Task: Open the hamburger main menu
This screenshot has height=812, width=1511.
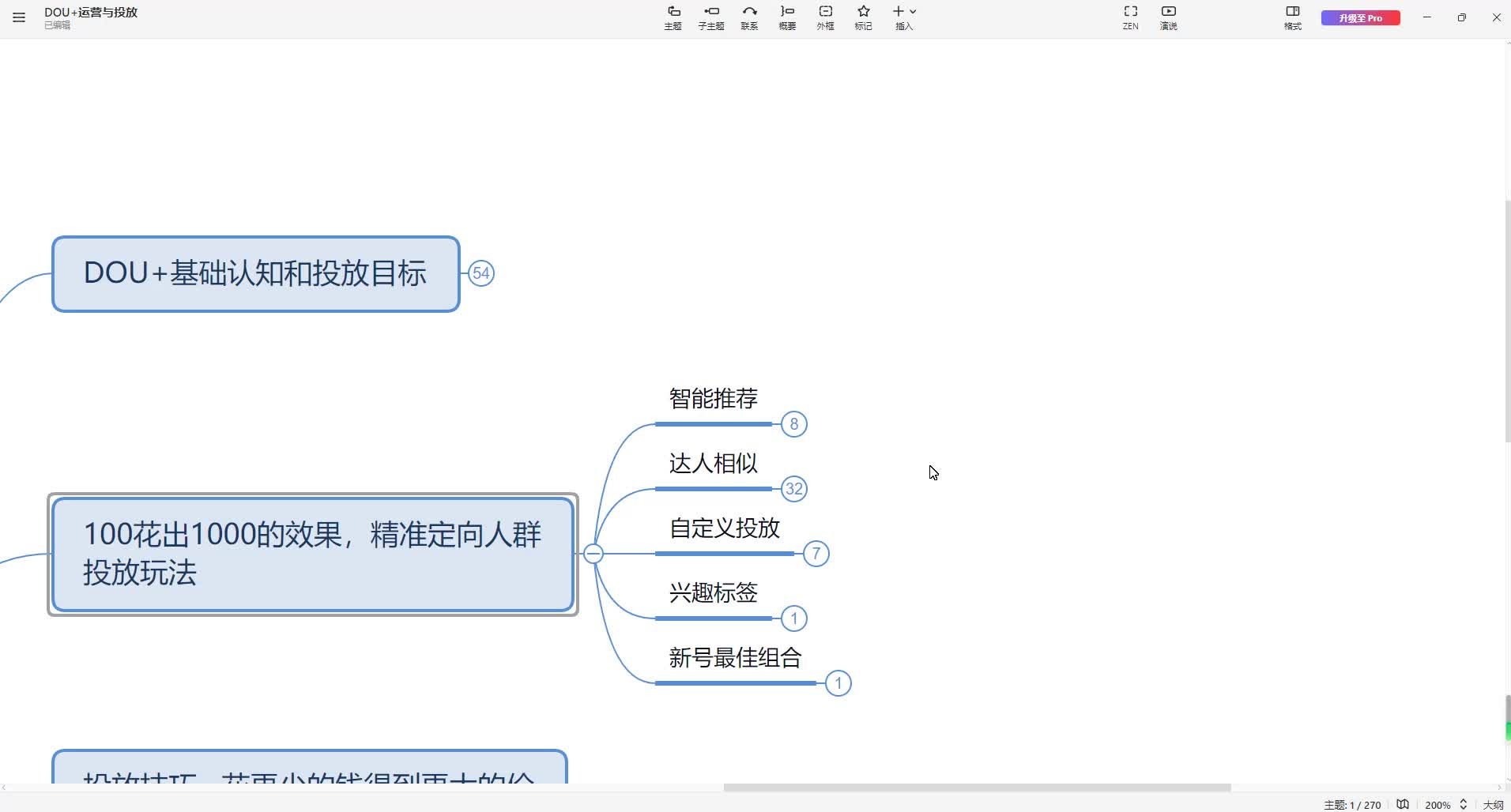Action: tap(19, 17)
